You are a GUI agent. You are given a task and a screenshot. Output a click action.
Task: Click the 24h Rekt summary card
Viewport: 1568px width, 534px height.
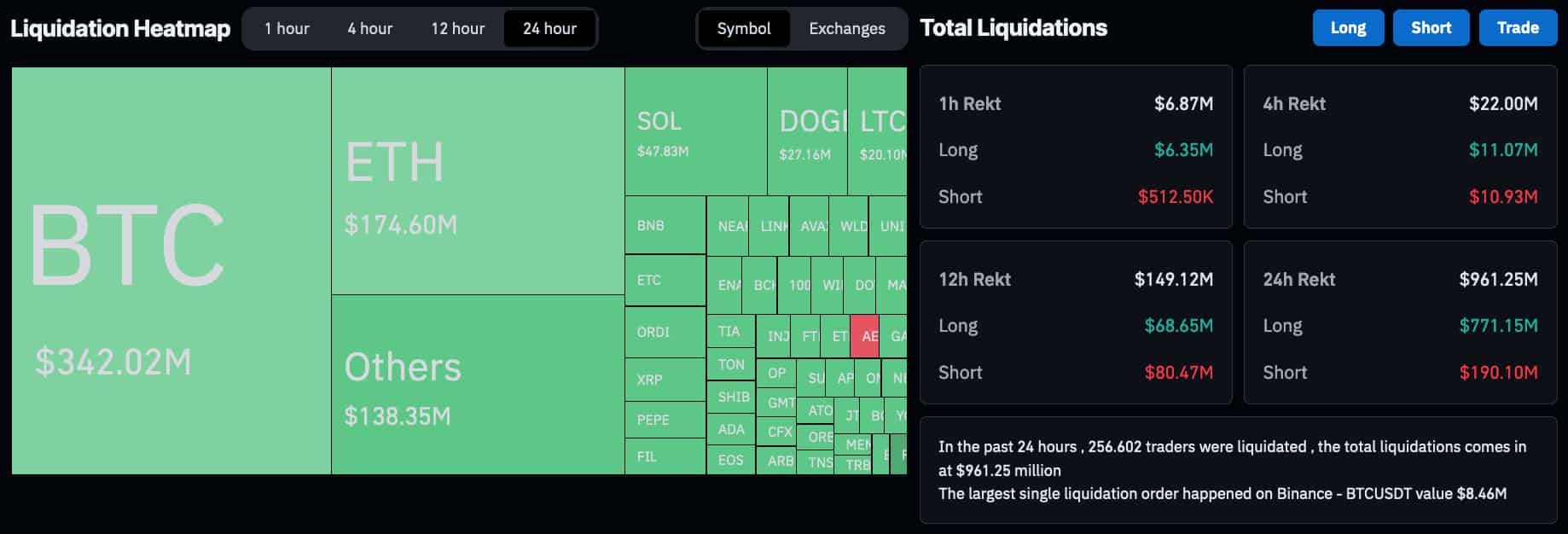(1399, 322)
